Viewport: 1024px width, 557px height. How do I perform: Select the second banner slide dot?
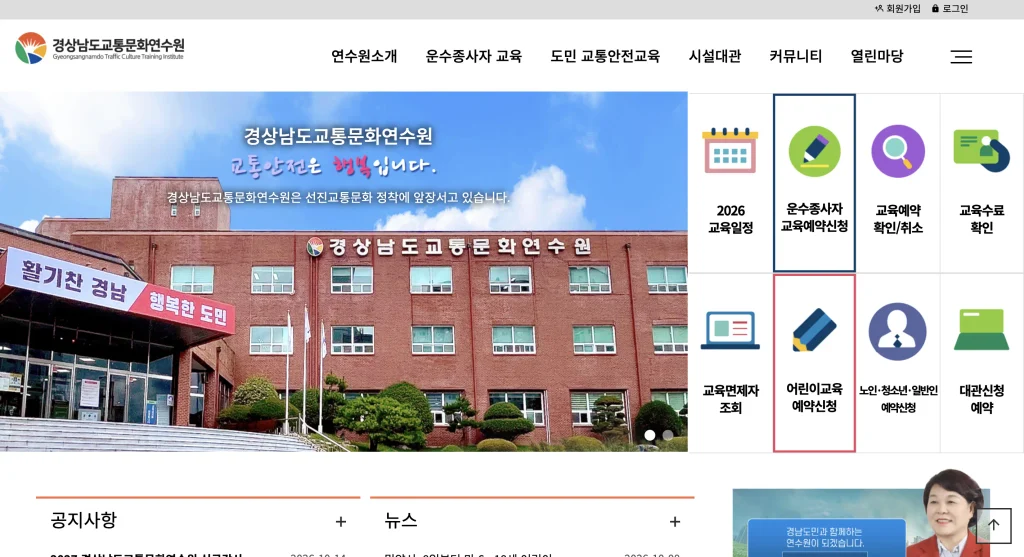click(667, 435)
